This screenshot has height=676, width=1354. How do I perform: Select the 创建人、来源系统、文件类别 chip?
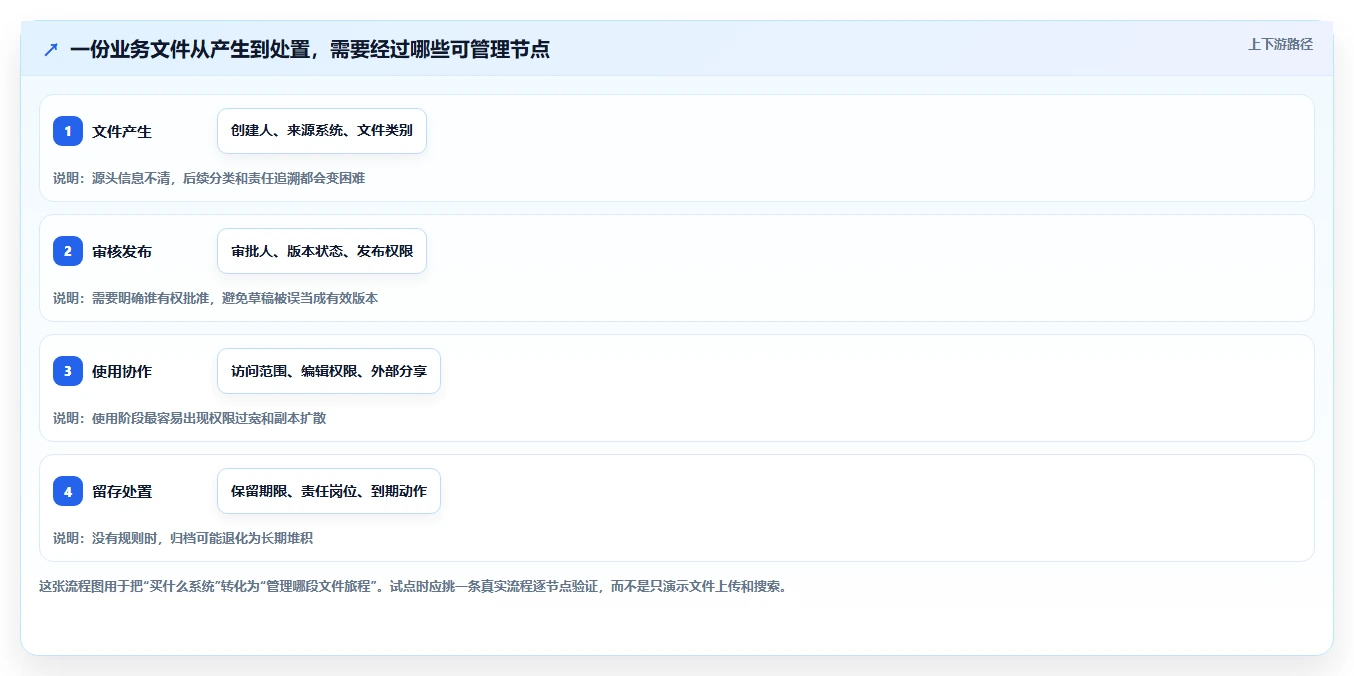click(x=322, y=131)
